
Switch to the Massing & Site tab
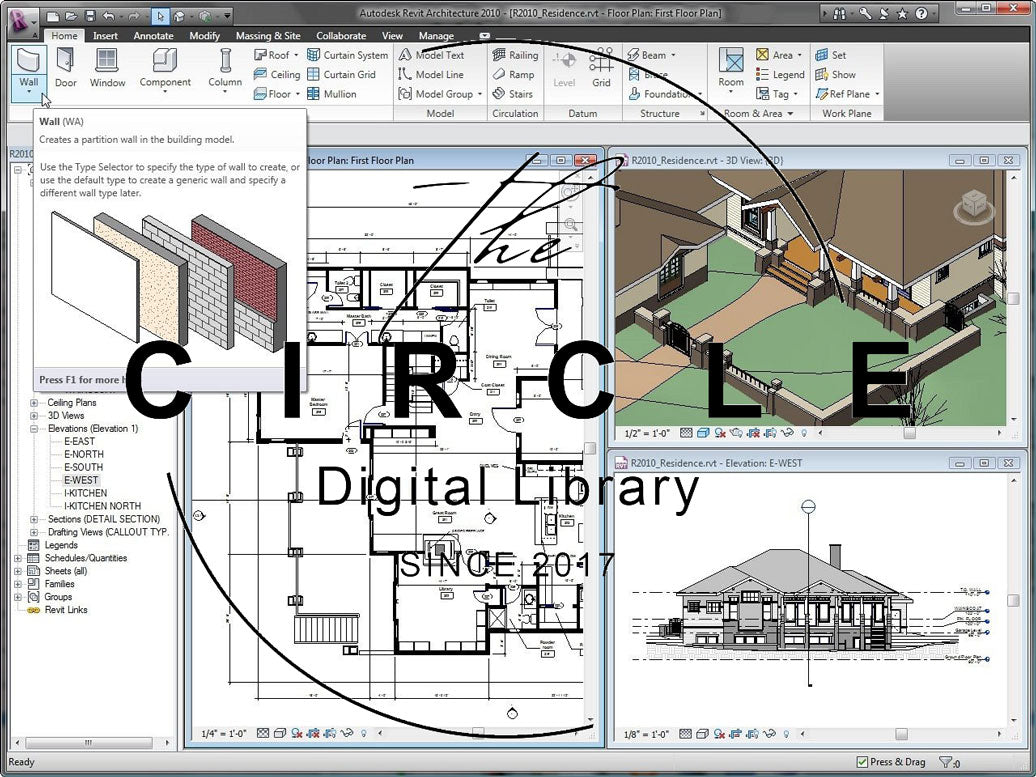267,36
